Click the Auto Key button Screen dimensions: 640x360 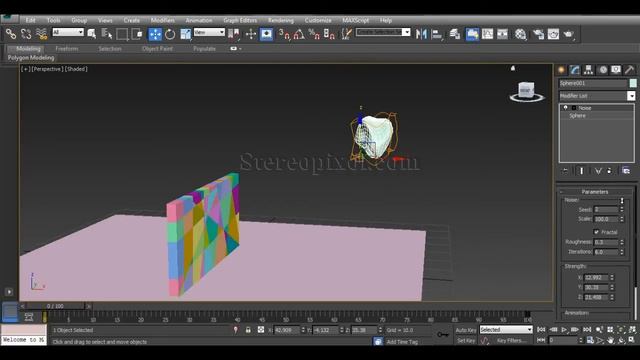click(x=466, y=330)
